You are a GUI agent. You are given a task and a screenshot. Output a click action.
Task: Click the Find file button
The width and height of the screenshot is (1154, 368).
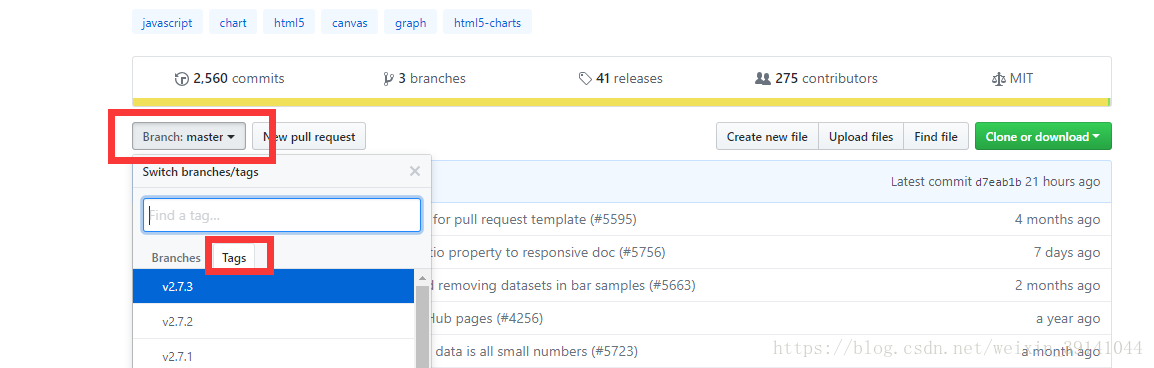936,136
